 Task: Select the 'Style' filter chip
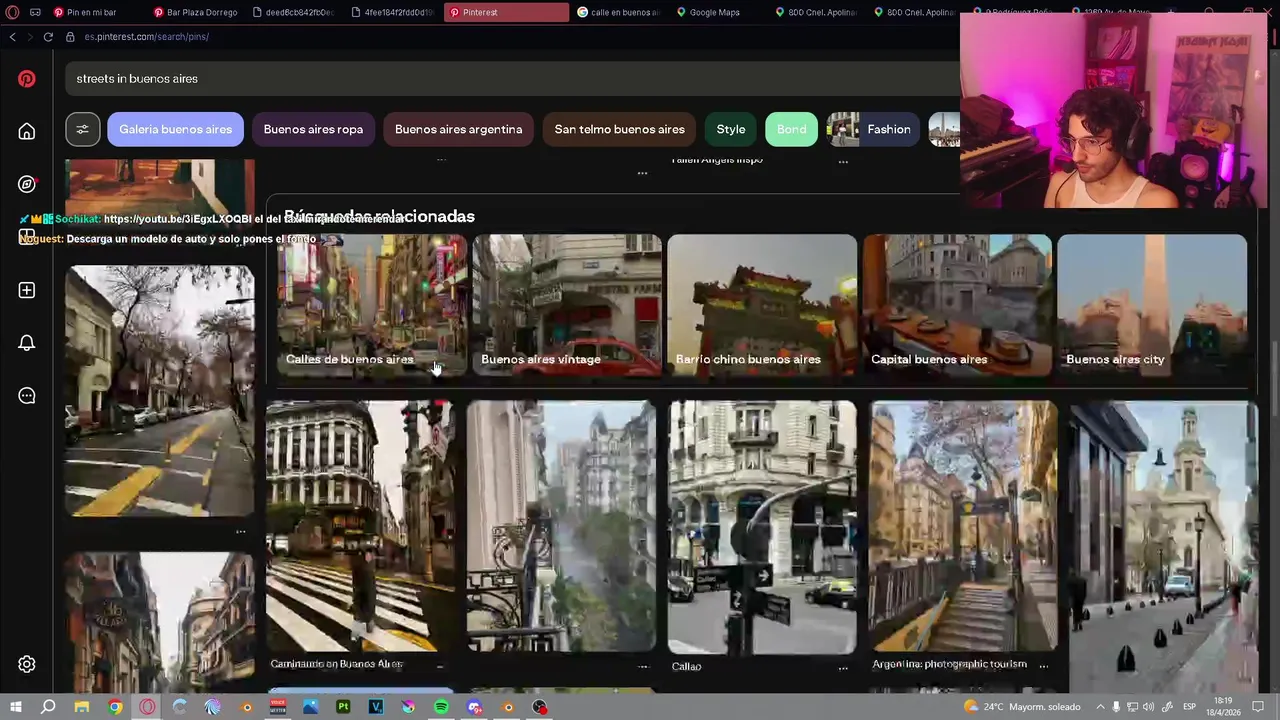(730, 129)
